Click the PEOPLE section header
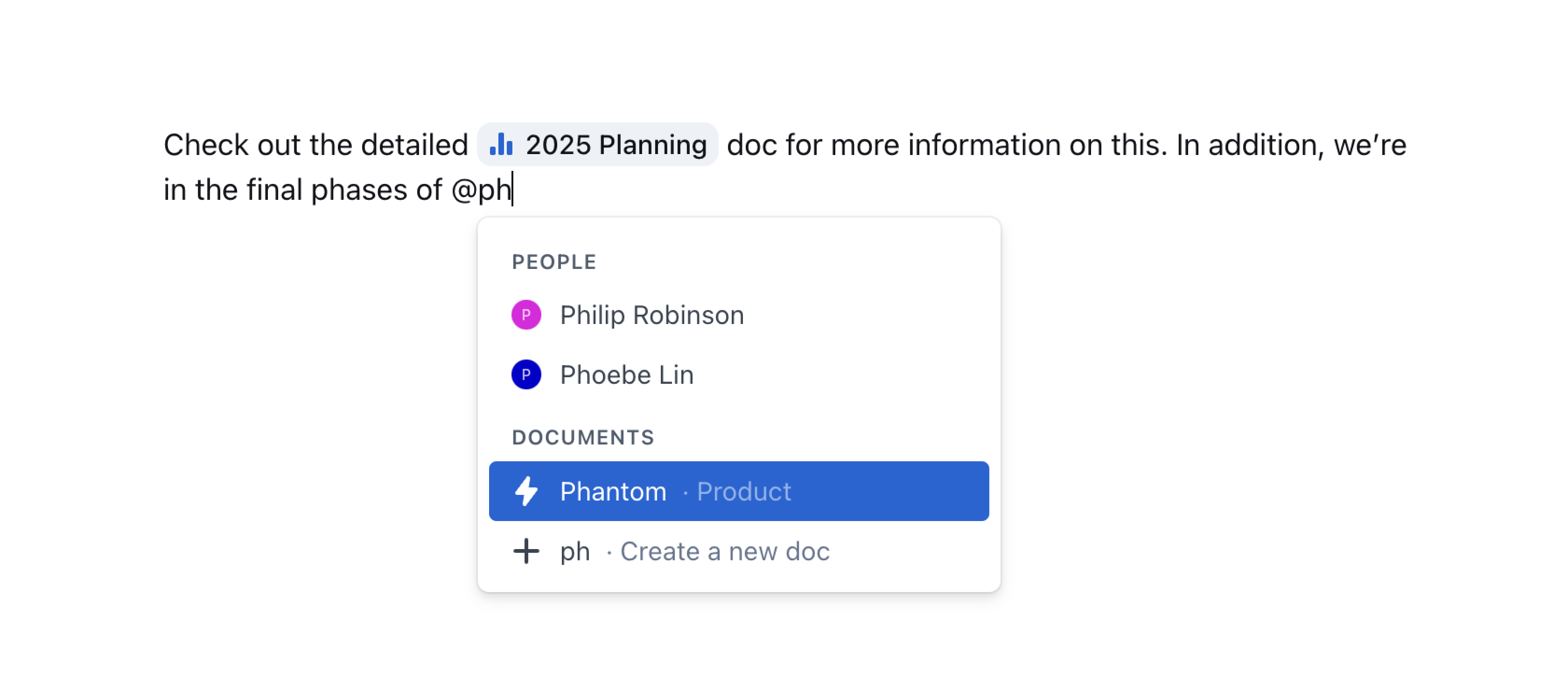This screenshot has width=1568, height=691. coord(554,262)
